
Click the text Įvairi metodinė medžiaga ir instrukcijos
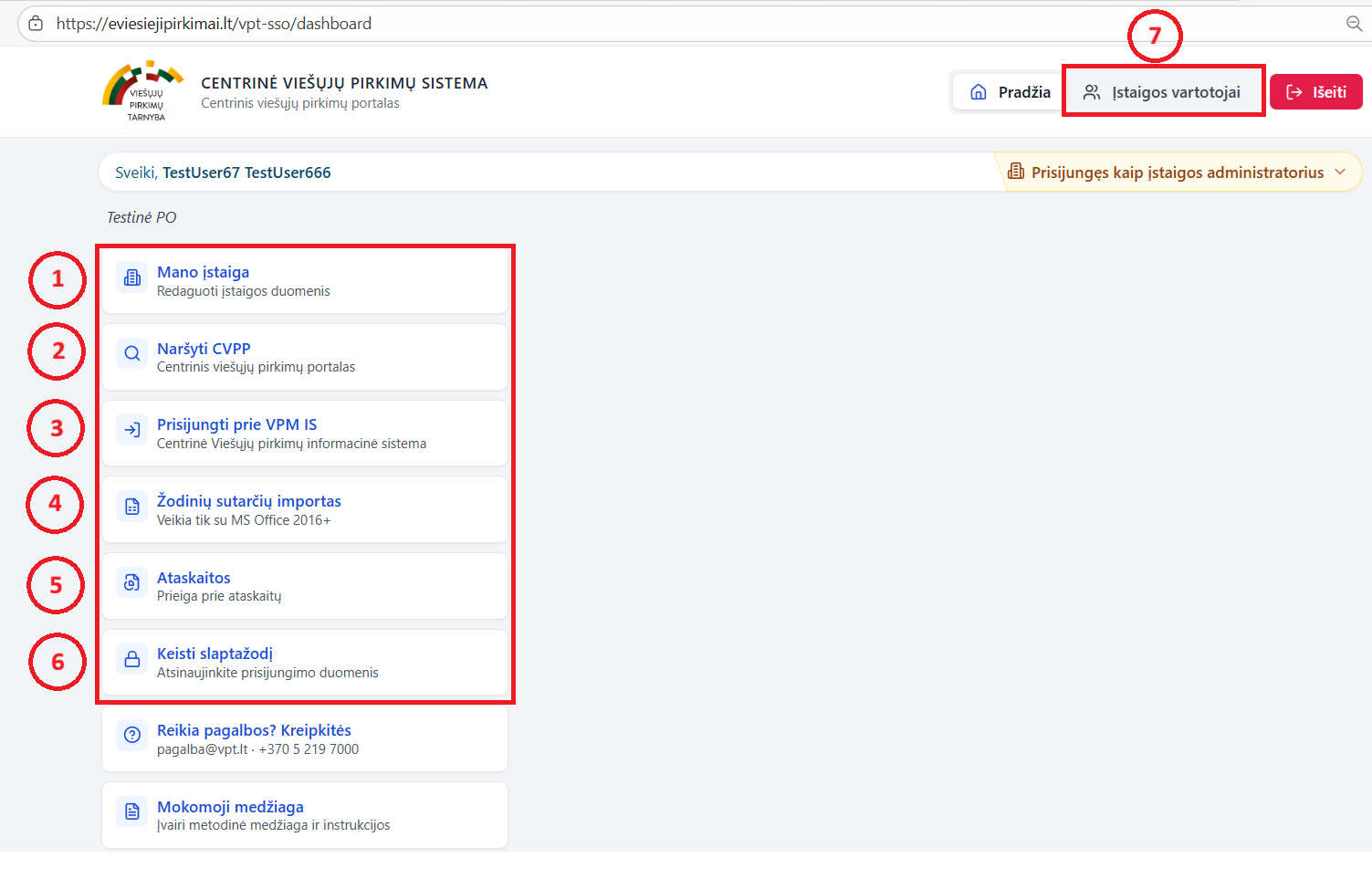[x=273, y=825]
